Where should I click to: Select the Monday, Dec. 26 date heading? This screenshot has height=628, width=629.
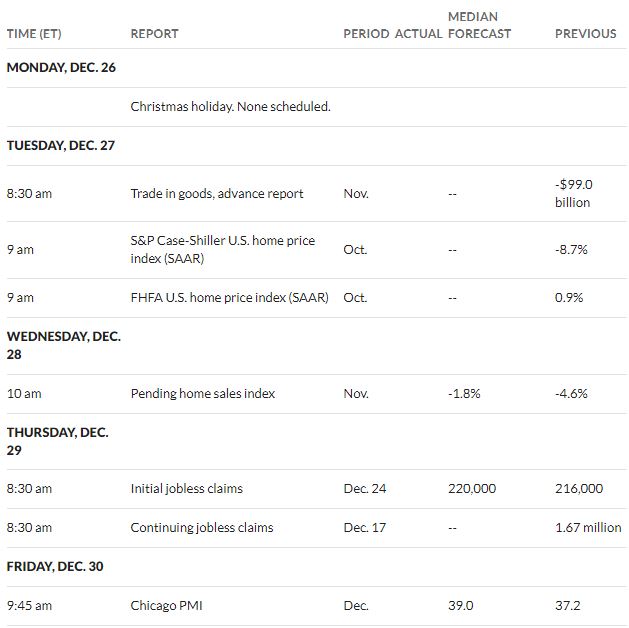(x=61, y=67)
